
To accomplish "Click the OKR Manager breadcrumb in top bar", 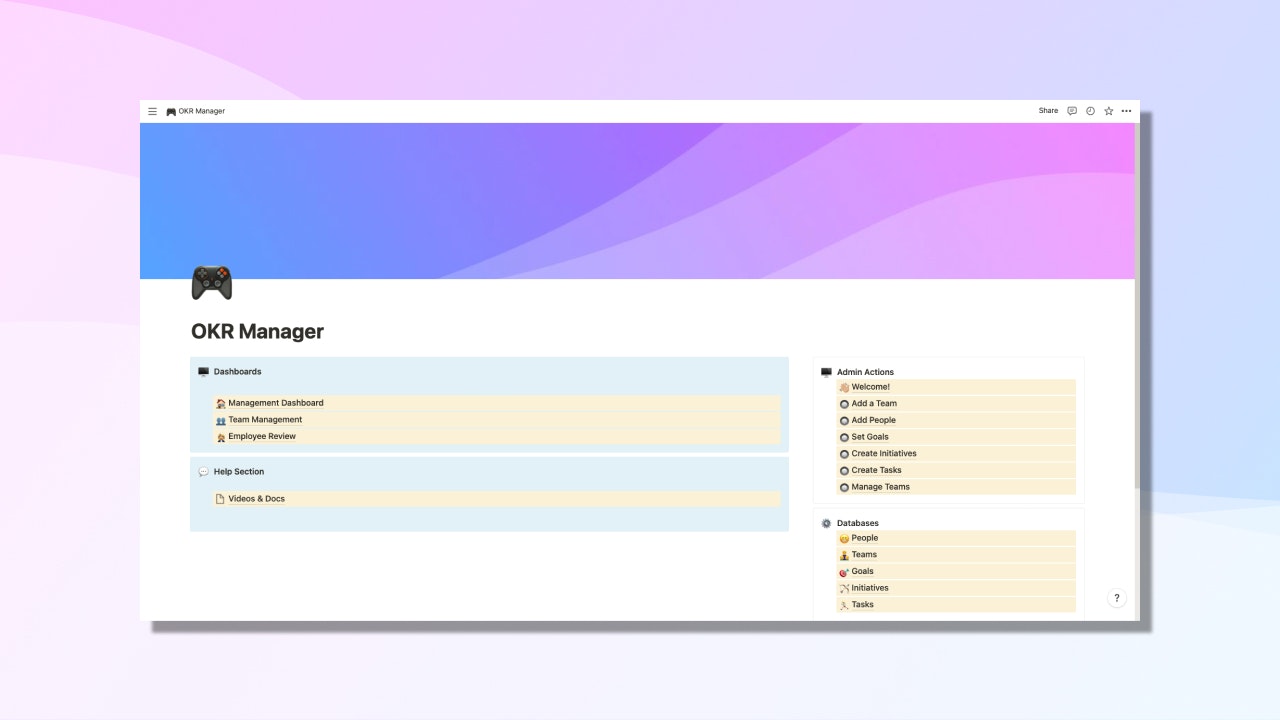I will 196,111.
